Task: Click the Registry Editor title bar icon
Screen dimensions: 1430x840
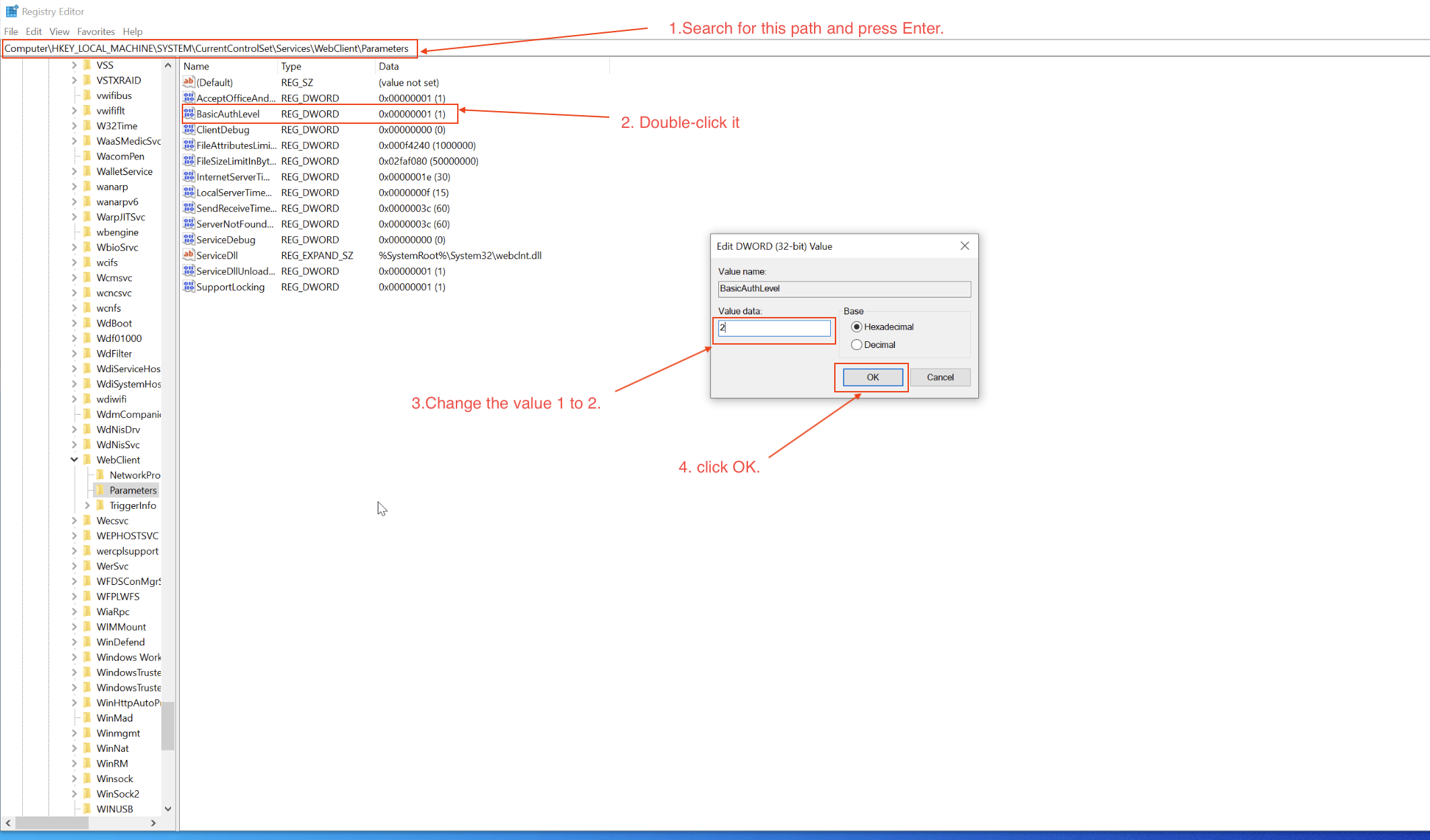Action: click(11, 11)
